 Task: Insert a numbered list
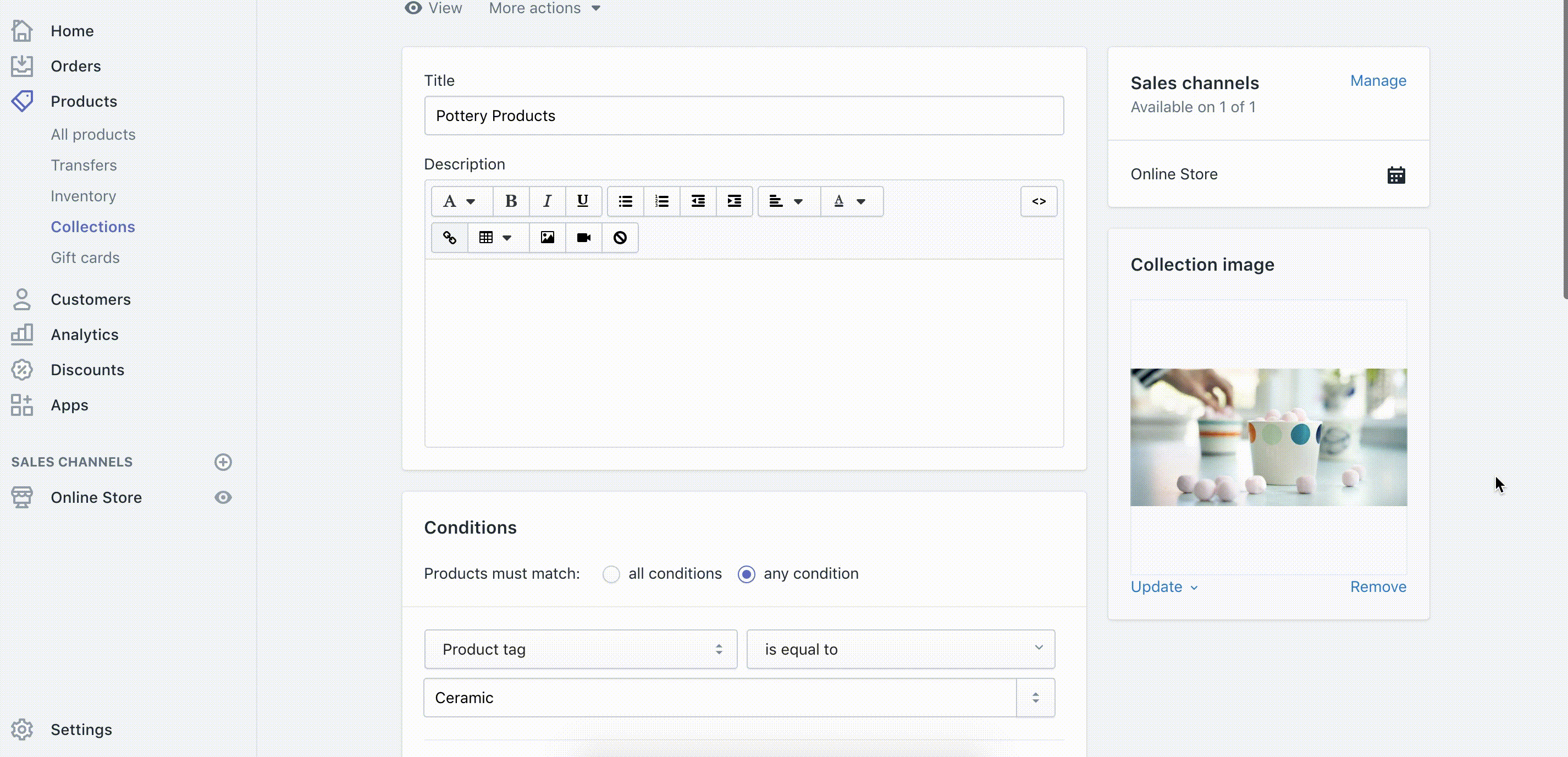click(661, 201)
